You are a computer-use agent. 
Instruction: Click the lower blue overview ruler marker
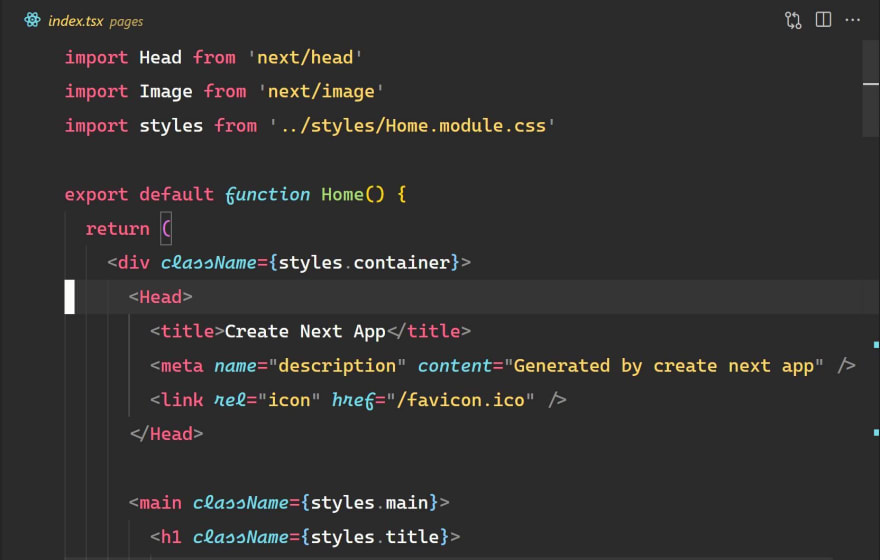pos(876,433)
